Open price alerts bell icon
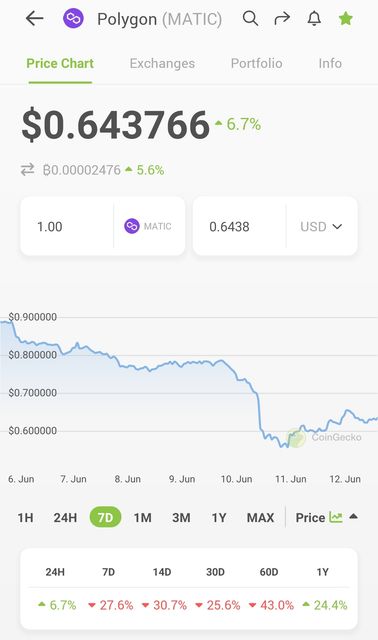The image size is (378, 640). tap(314, 18)
